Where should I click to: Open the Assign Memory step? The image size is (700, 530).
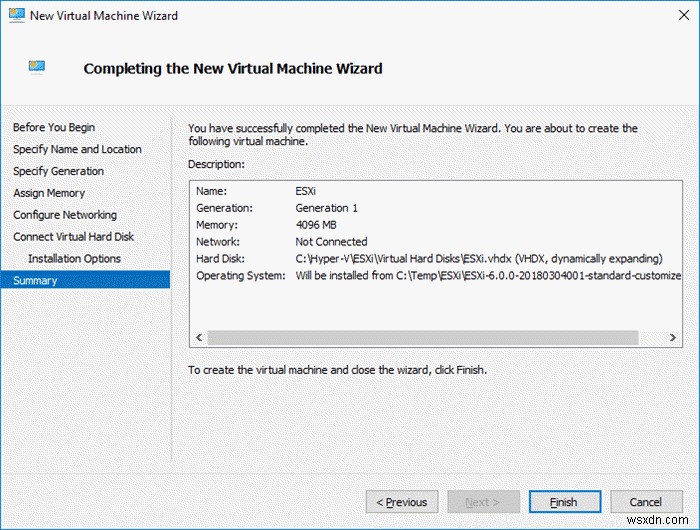pos(49,193)
